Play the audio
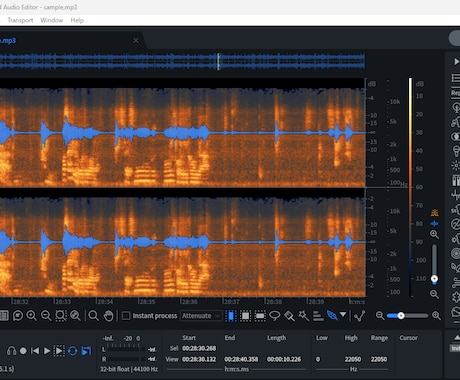 47,351
